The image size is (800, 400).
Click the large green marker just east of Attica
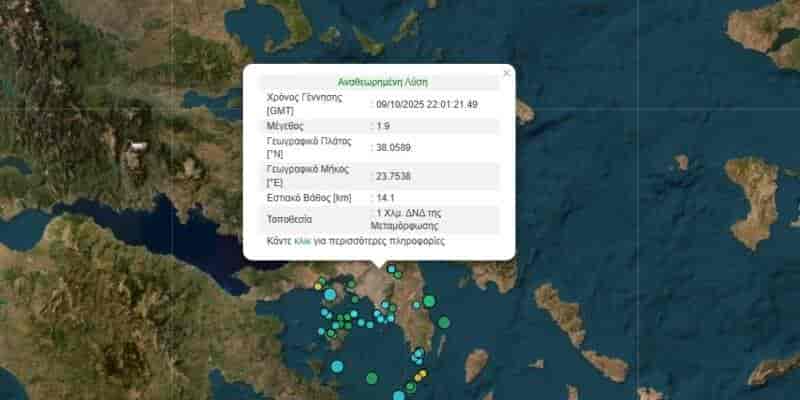point(429,301)
